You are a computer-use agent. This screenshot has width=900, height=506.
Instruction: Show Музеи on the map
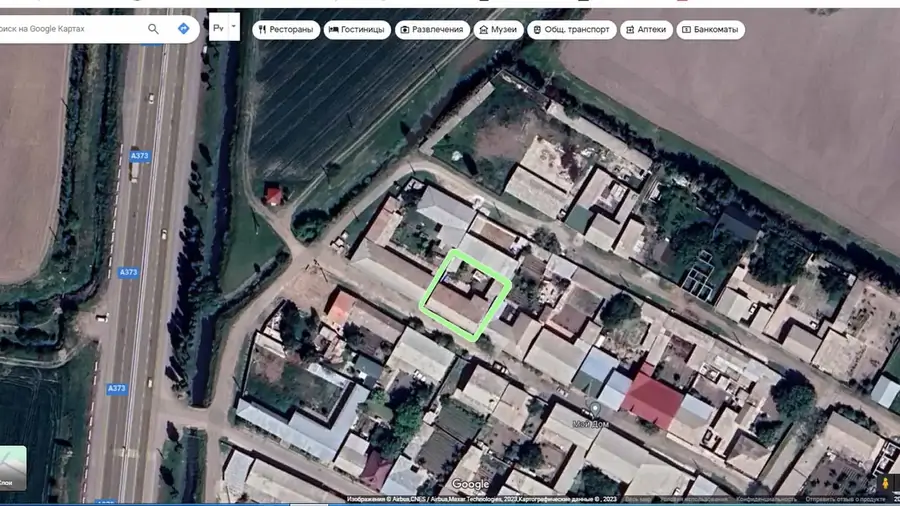click(x=498, y=29)
